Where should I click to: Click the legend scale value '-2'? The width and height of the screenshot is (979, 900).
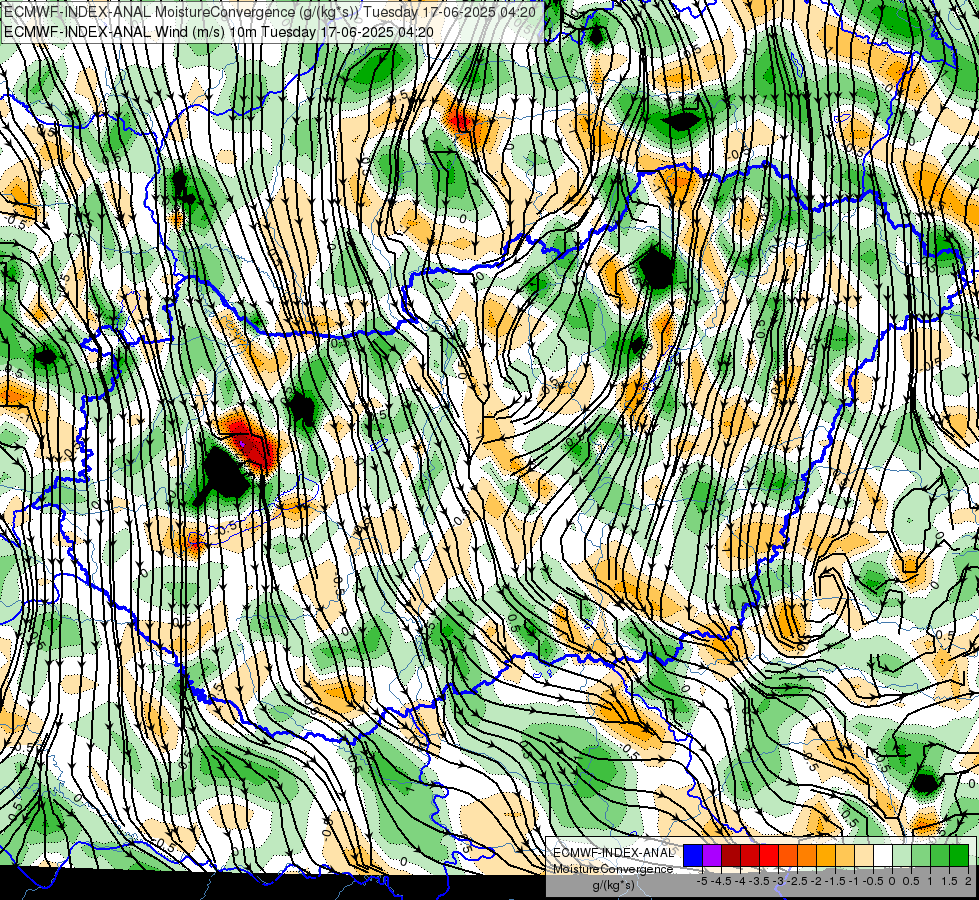click(817, 881)
